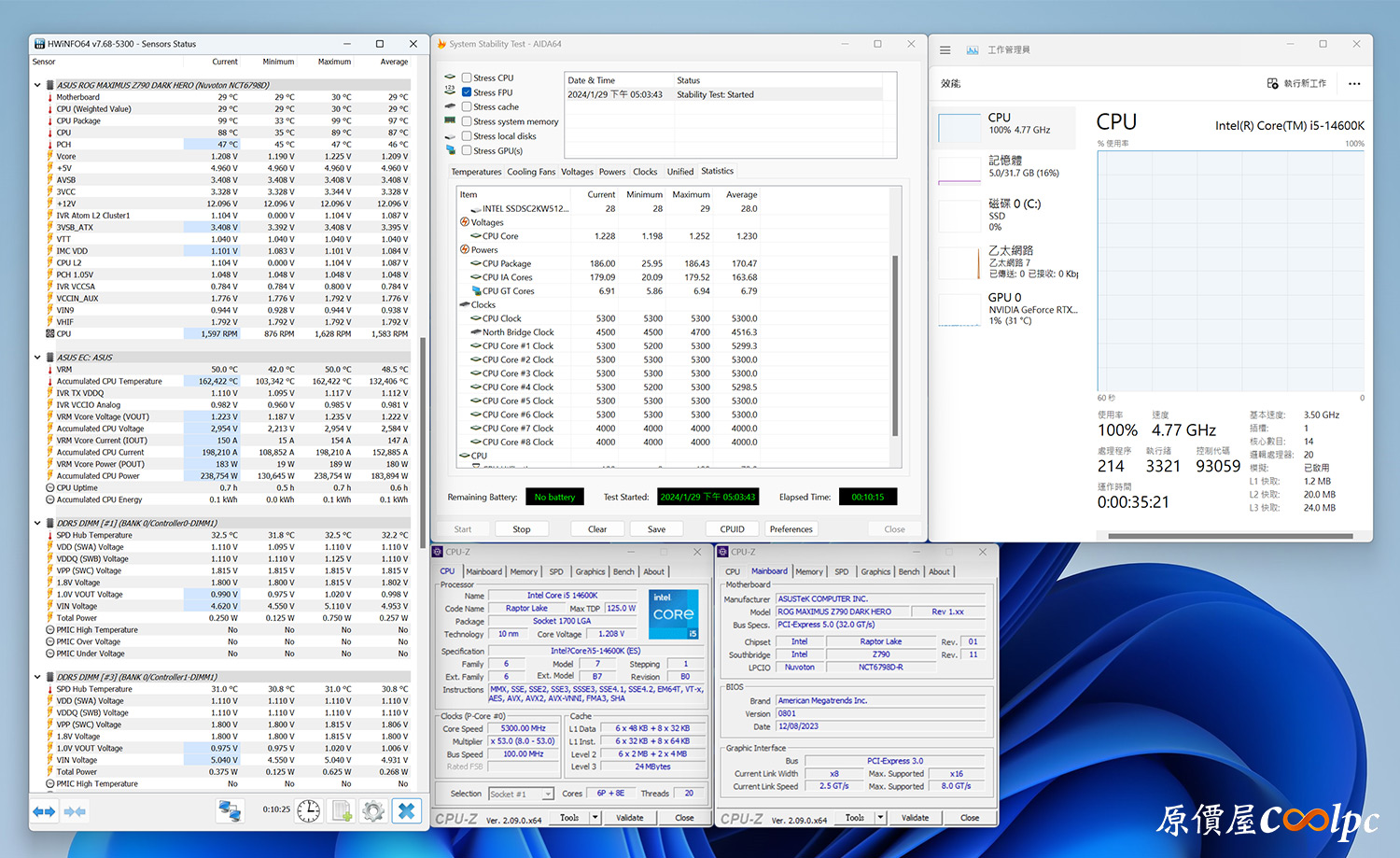Click HWiNFO clock reset timer icon
This screenshot has height=858, width=1400.
click(x=309, y=810)
